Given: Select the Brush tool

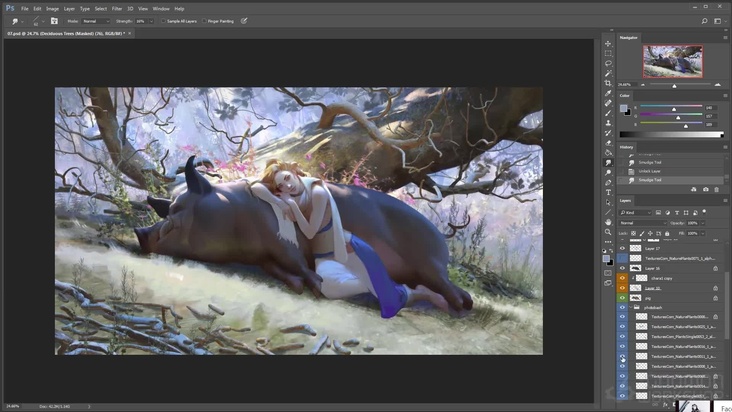Looking at the screenshot, I should (x=608, y=113).
